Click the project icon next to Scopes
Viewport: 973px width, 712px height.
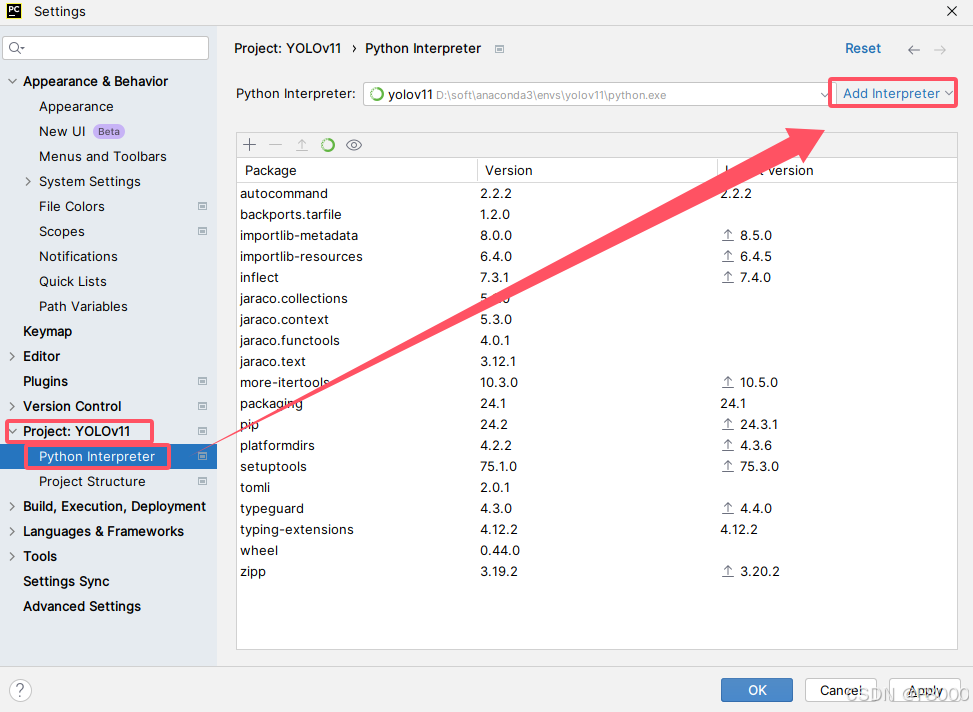(202, 231)
